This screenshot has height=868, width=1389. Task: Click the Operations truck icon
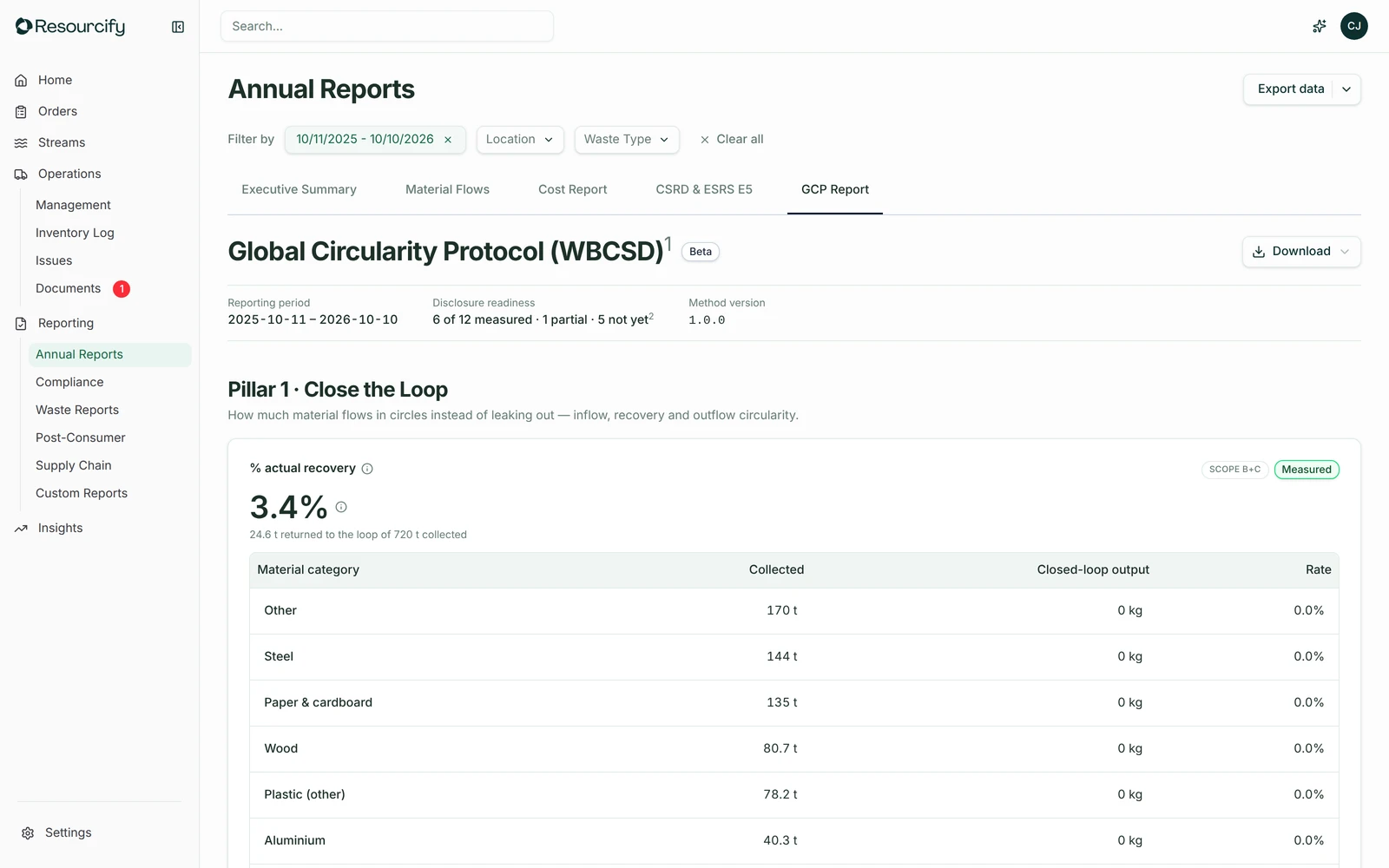tap(21, 174)
